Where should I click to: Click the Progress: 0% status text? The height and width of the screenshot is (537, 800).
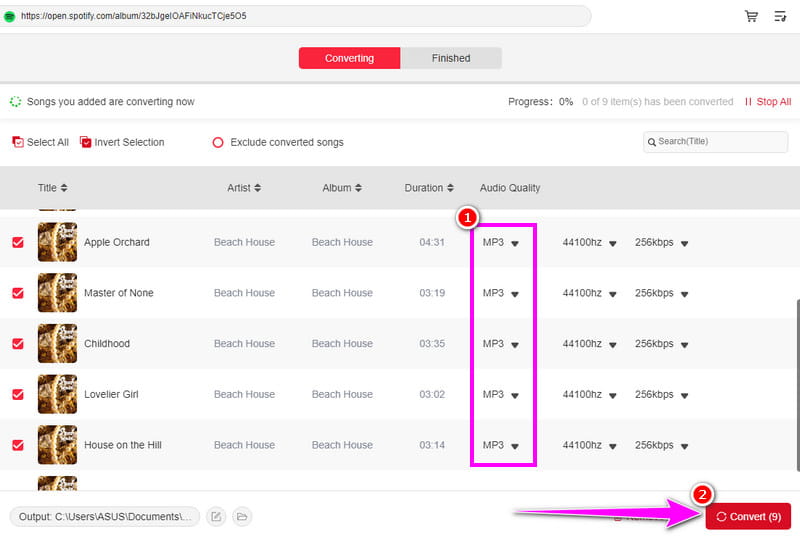(x=540, y=101)
